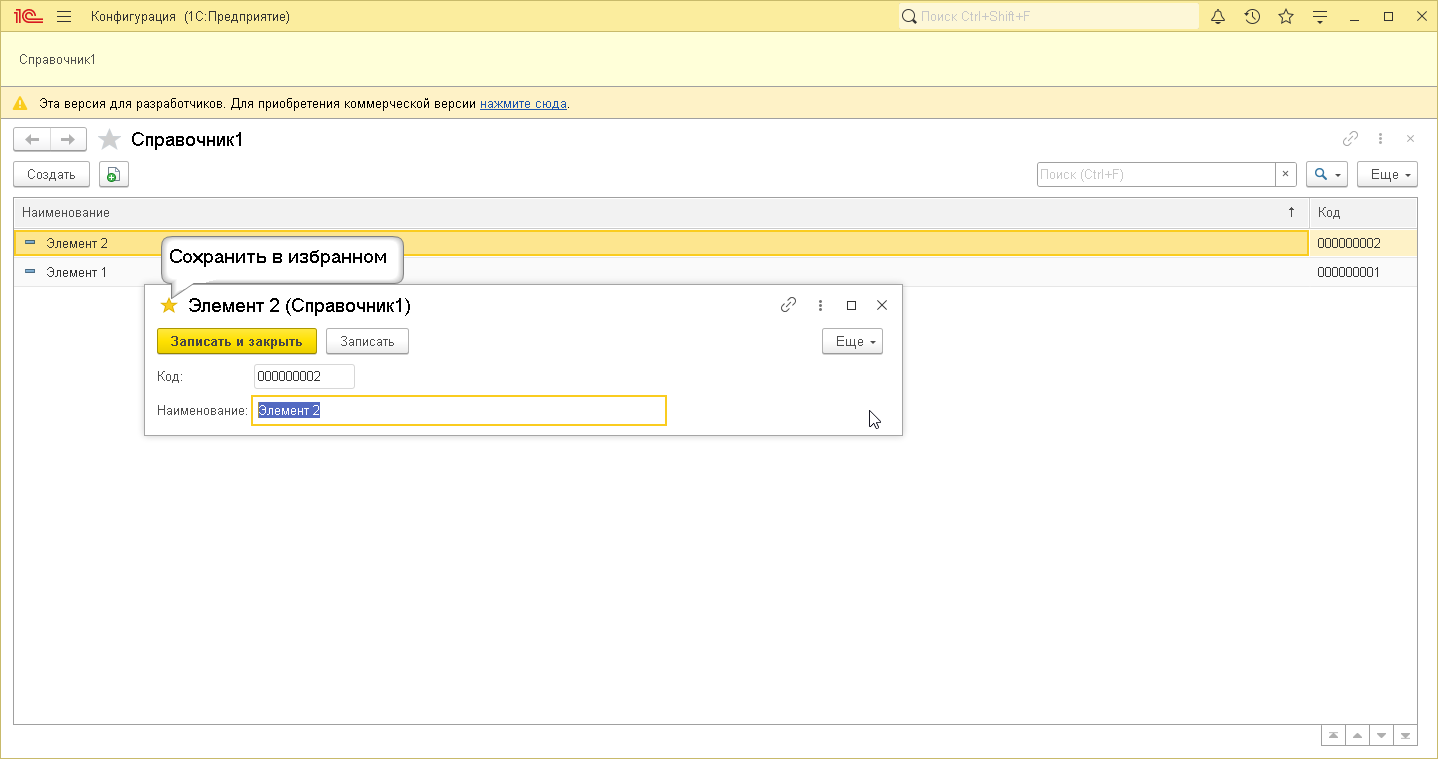1438x759 pixels.
Task: Sort by the Наименование column header
Action: [x=66, y=213]
